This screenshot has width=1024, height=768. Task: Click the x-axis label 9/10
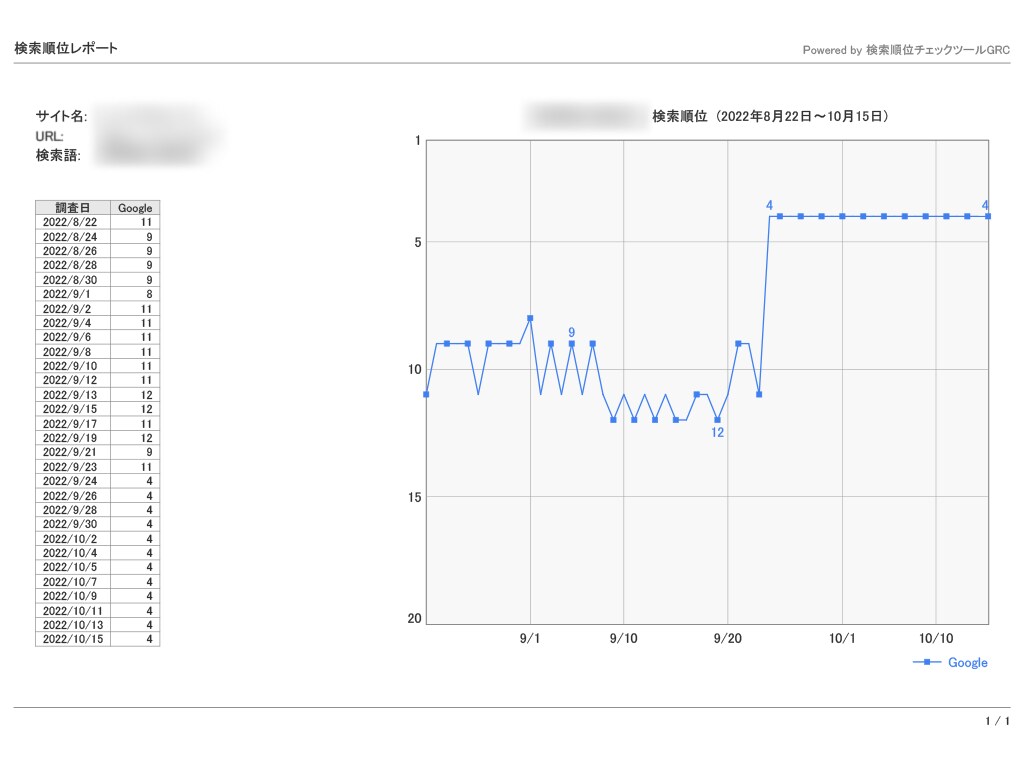(x=624, y=638)
